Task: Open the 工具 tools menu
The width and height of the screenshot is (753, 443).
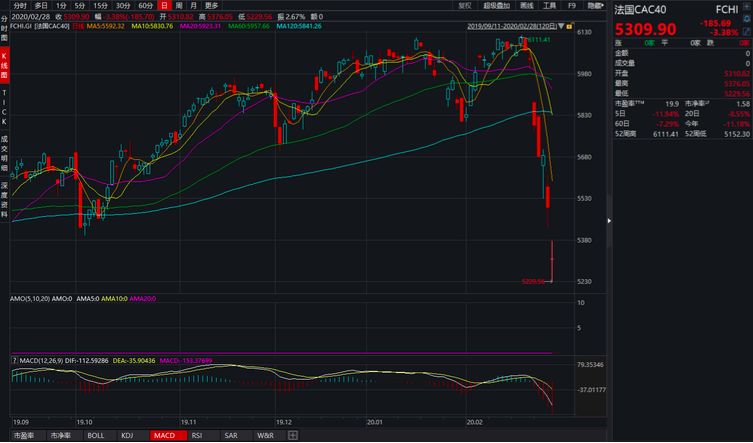Action: pyautogui.click(x=549, y=5)
